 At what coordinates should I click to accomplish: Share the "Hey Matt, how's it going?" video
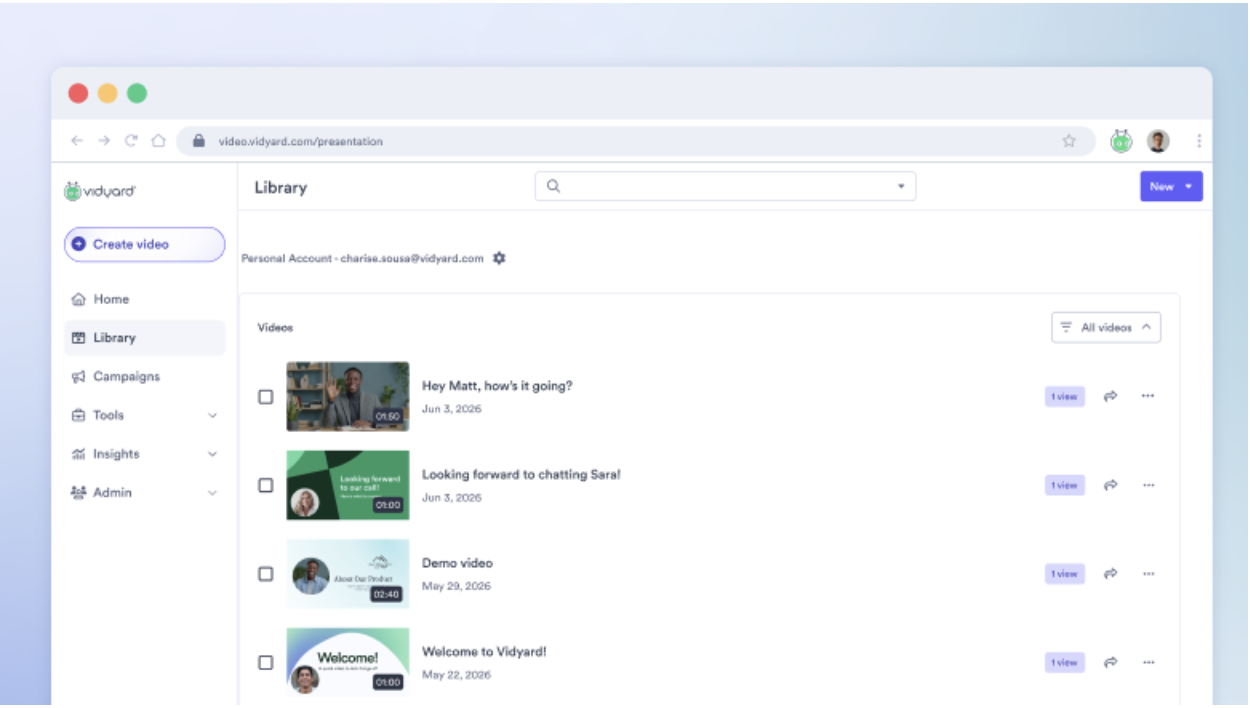point(1110,396)
